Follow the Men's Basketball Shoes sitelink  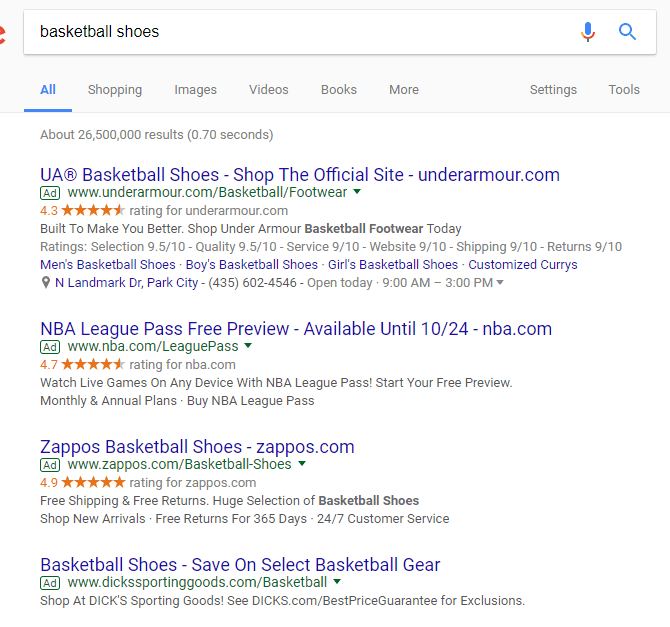pyautogui.click(x=107, y=265)
